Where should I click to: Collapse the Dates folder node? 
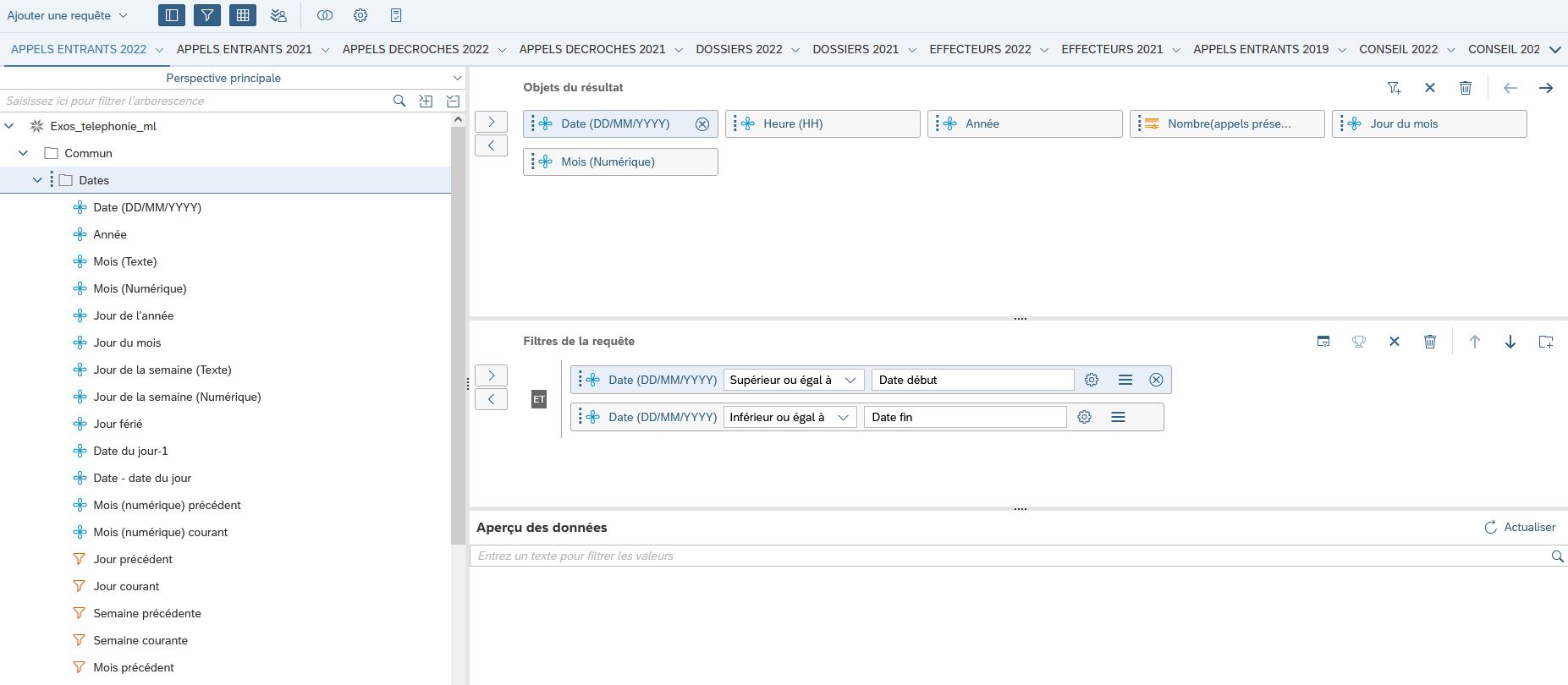(37, 180)
